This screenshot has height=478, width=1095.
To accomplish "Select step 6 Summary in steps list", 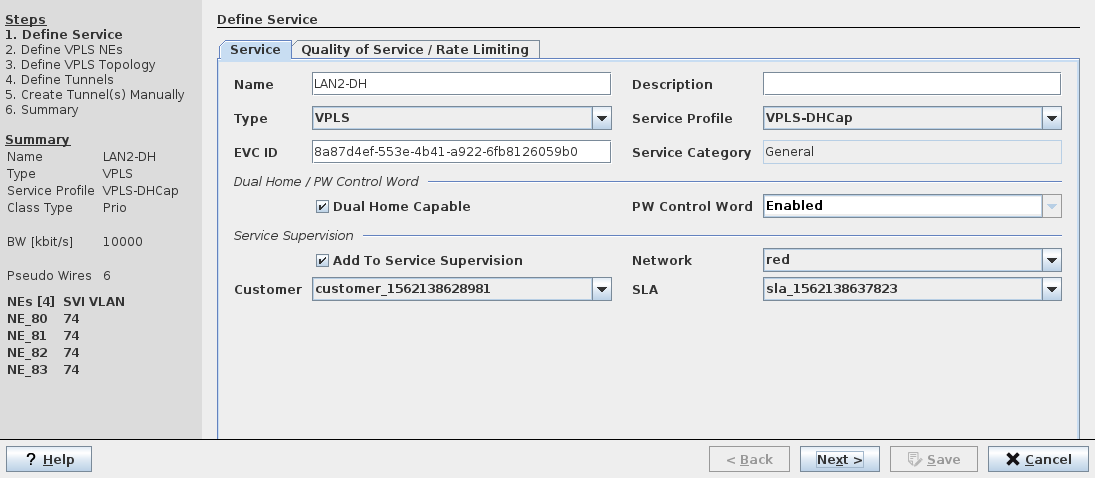I will point(41,110).
